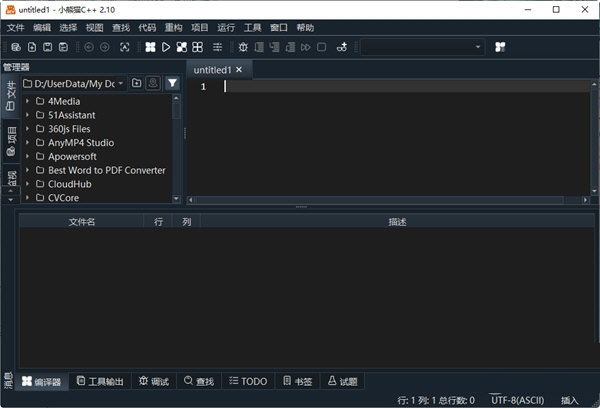Image resolution: width=600 pixels, height=408 pixels.
Task: Switch to the 调试 bottom tab
Action: (x=154, y=381)
